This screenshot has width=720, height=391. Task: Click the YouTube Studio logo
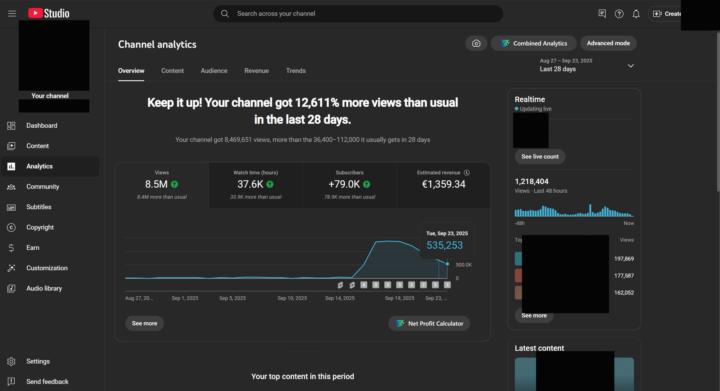click(49, 13)
